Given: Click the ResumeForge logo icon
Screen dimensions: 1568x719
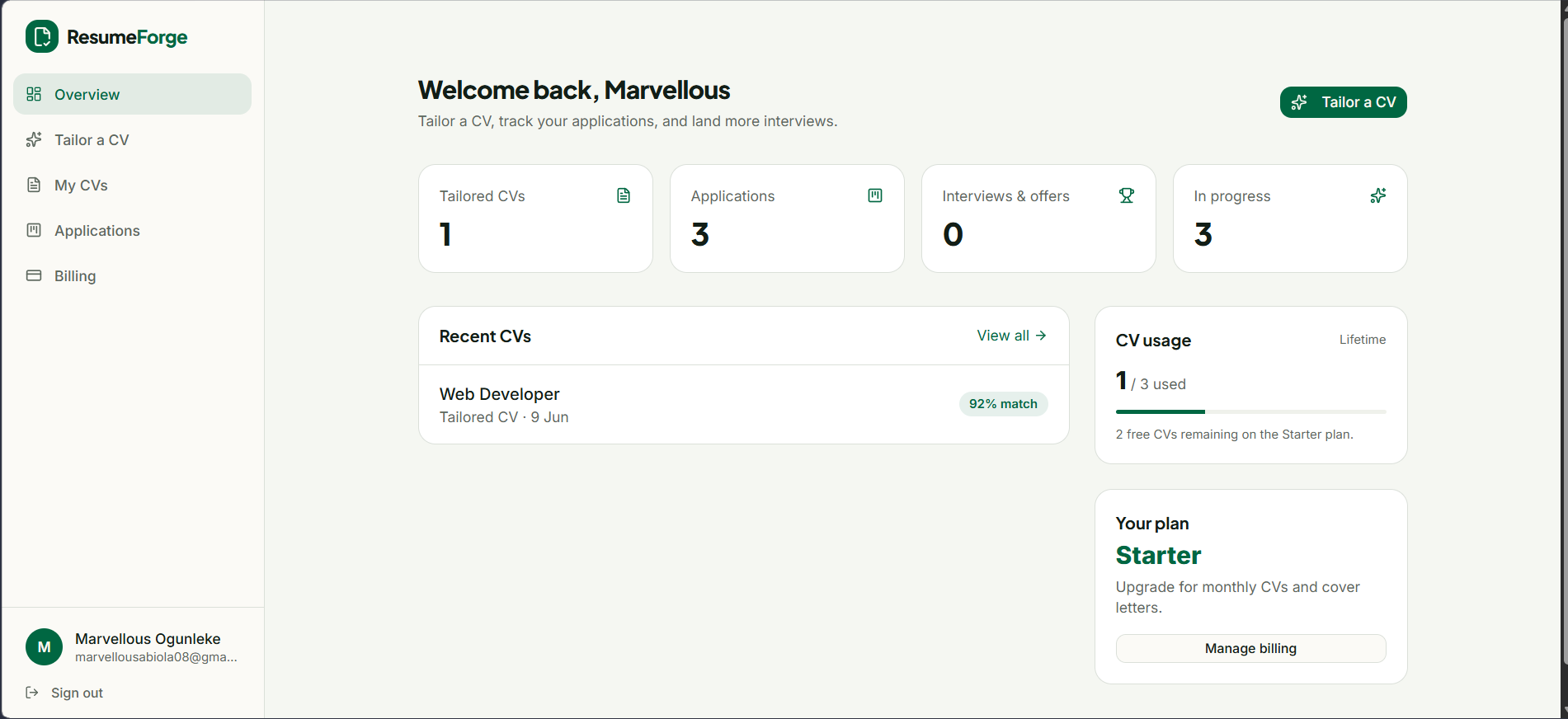Looking at the screenshot, I should click(x=42, y=36).
